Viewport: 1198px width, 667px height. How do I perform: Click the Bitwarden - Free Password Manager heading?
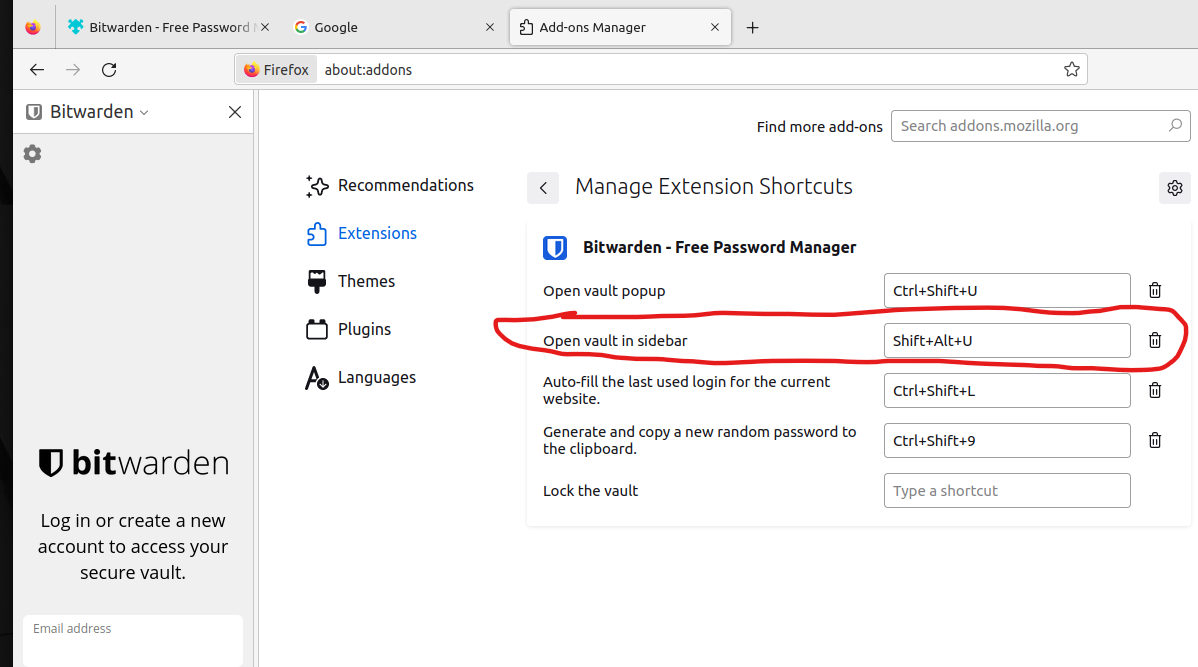coord(719,248)
